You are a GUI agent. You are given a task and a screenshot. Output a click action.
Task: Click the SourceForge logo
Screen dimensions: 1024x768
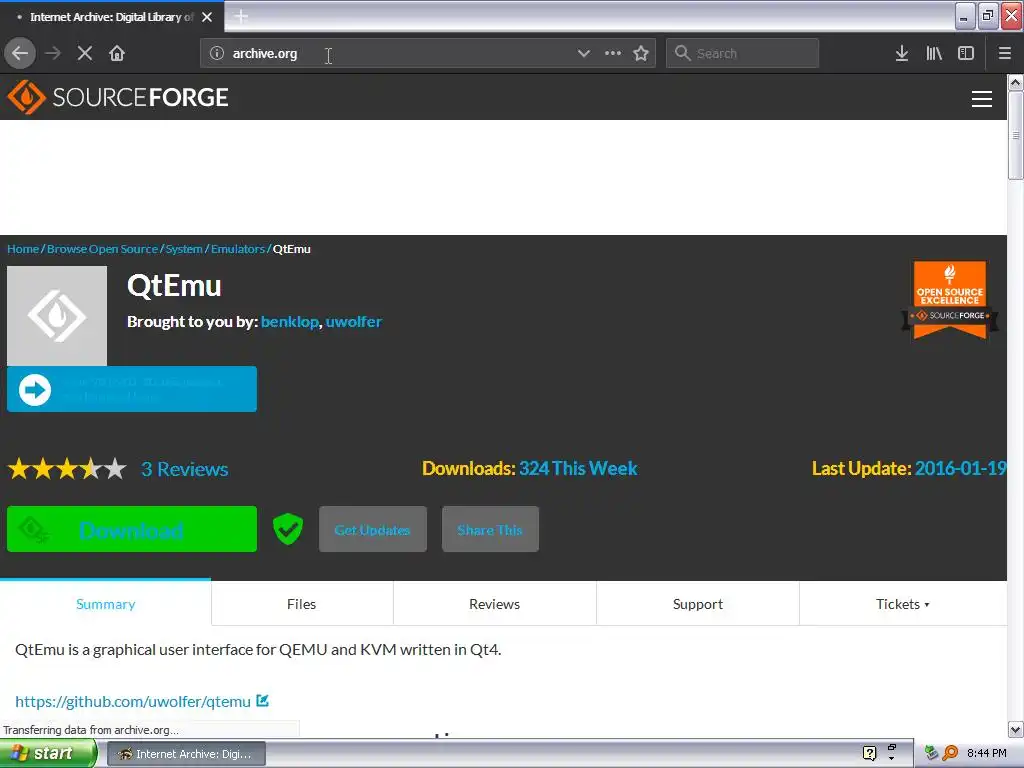118,97
